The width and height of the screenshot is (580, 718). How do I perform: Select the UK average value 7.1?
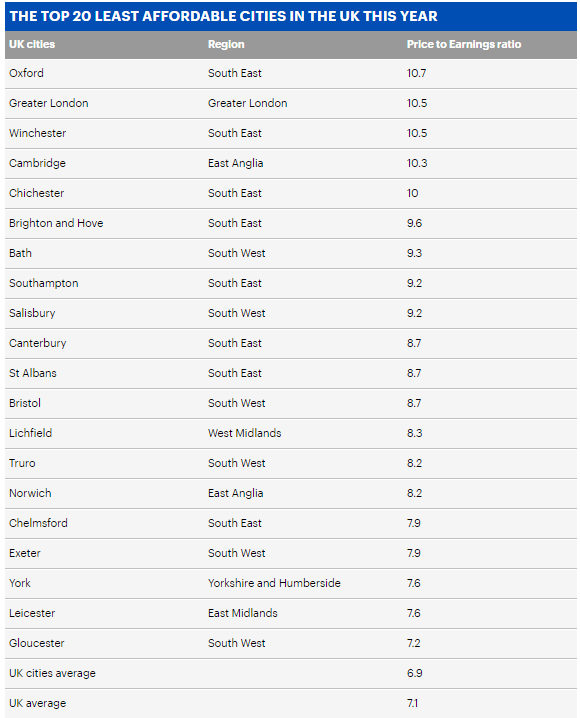[412, 703]
